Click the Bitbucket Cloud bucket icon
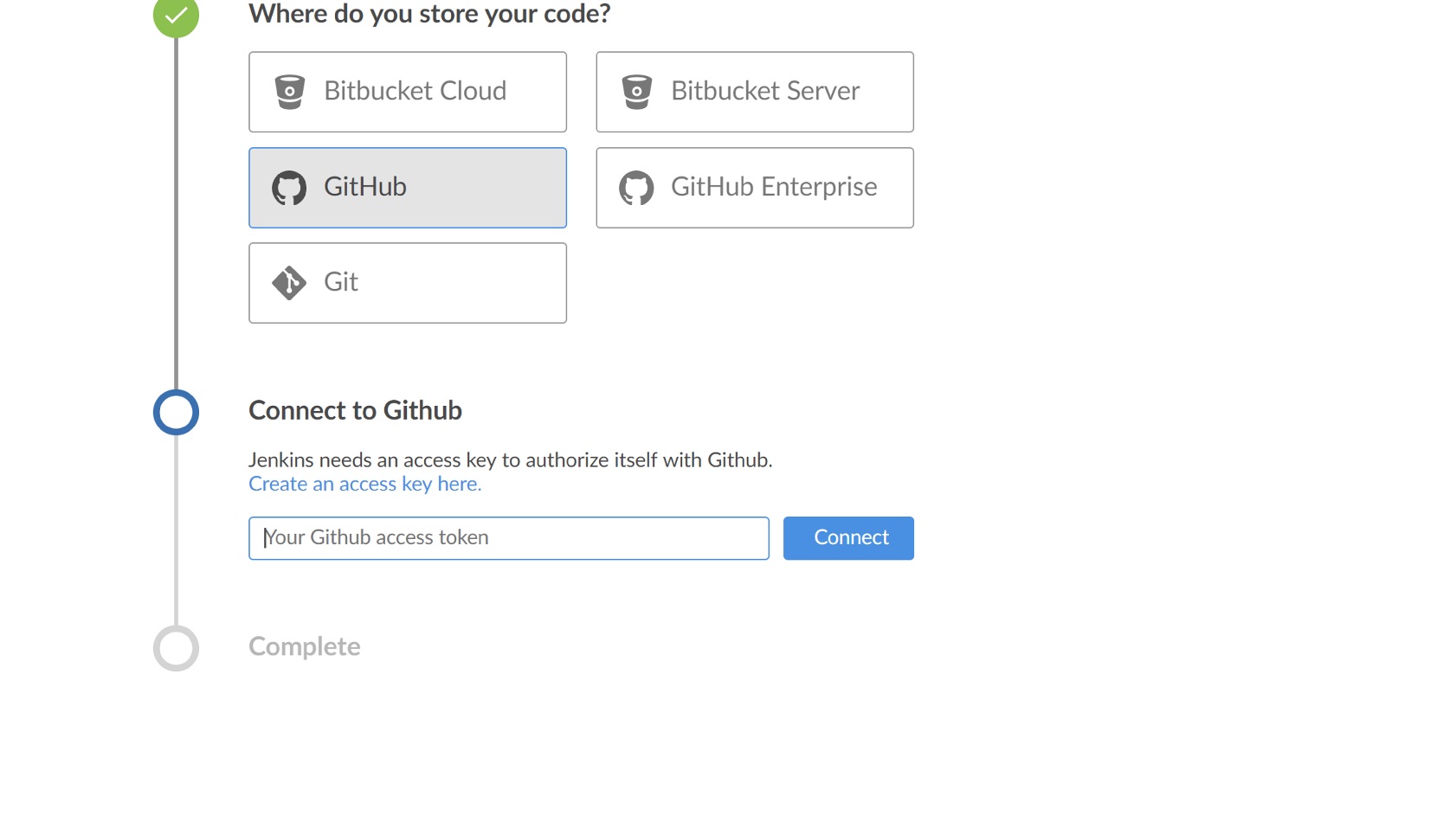Screen dimensions: 1456x822 pyautogui.click(x=290, y=92)
